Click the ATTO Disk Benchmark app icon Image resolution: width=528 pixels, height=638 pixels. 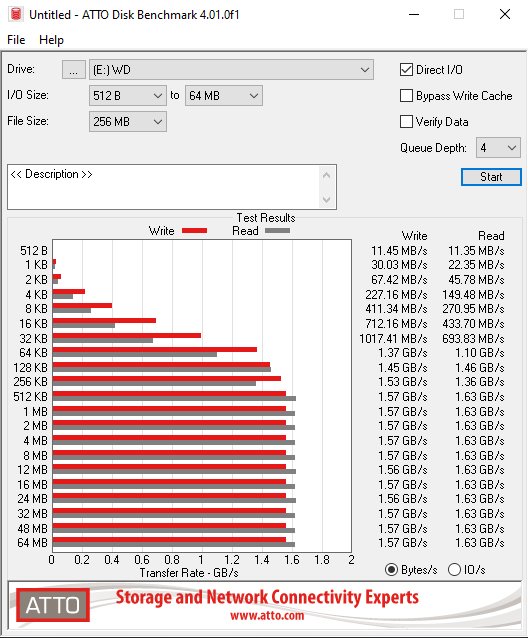click(x=16, y=14)
